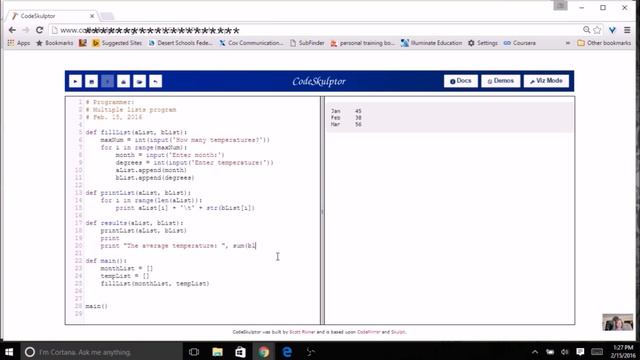Screen dimensions: 640x360
Task: Click the Scott Rixner link in footer
Action: pos(302,332)
